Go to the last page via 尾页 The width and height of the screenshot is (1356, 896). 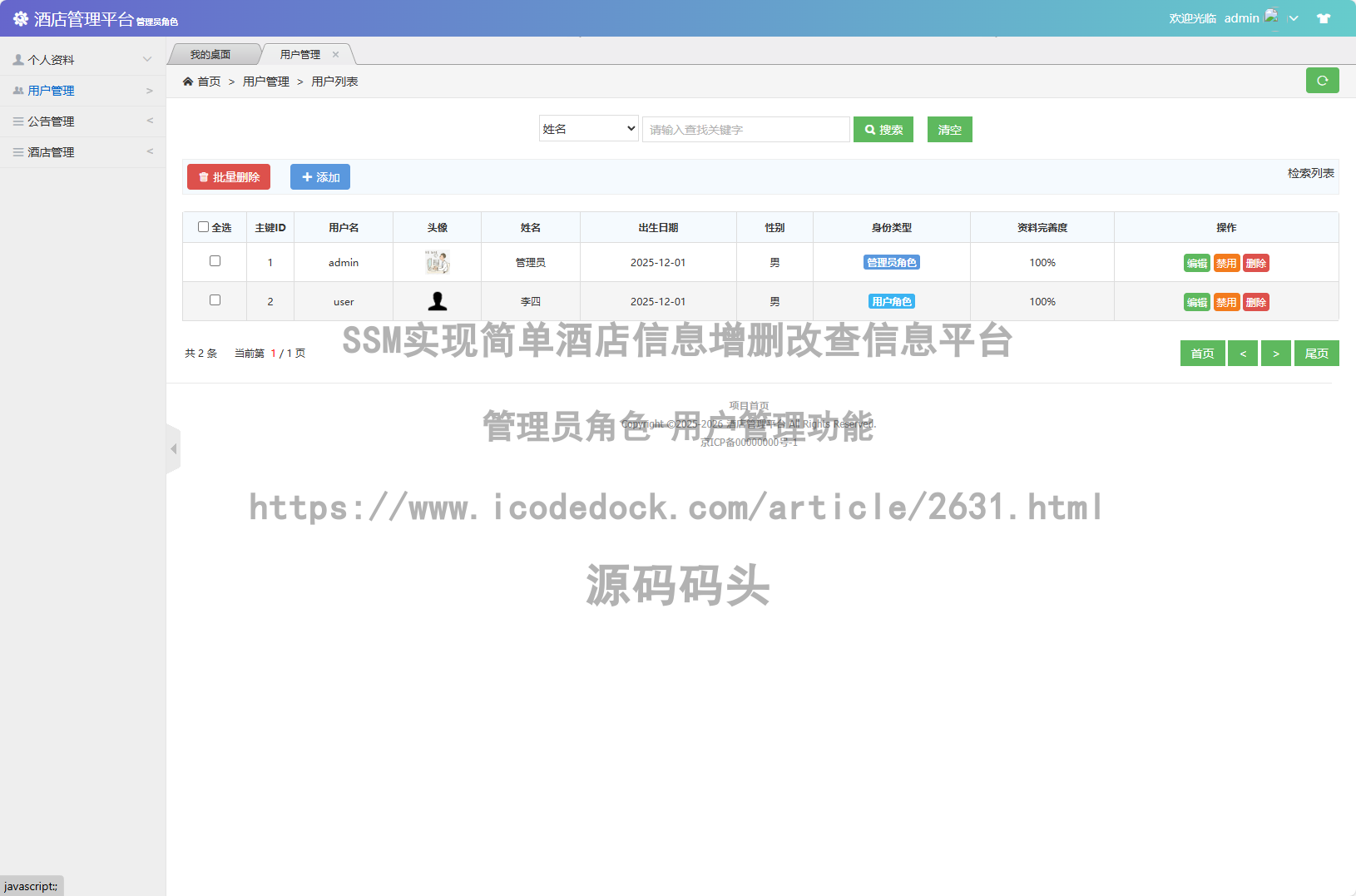click(1317, 353)
